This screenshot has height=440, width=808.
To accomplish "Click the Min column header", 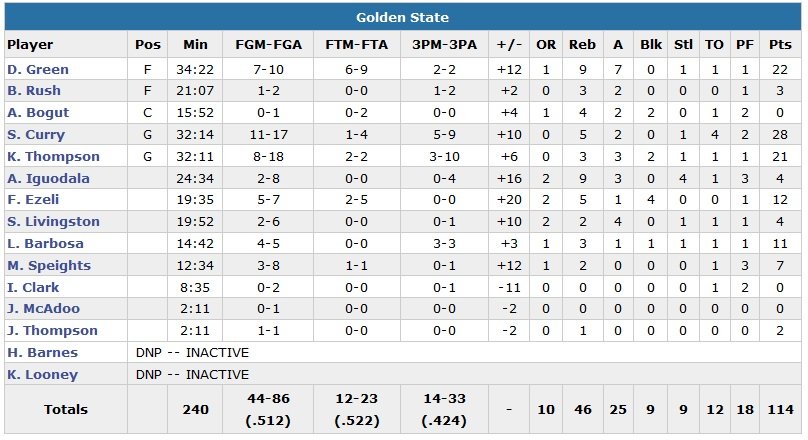I will click(195, 45).
